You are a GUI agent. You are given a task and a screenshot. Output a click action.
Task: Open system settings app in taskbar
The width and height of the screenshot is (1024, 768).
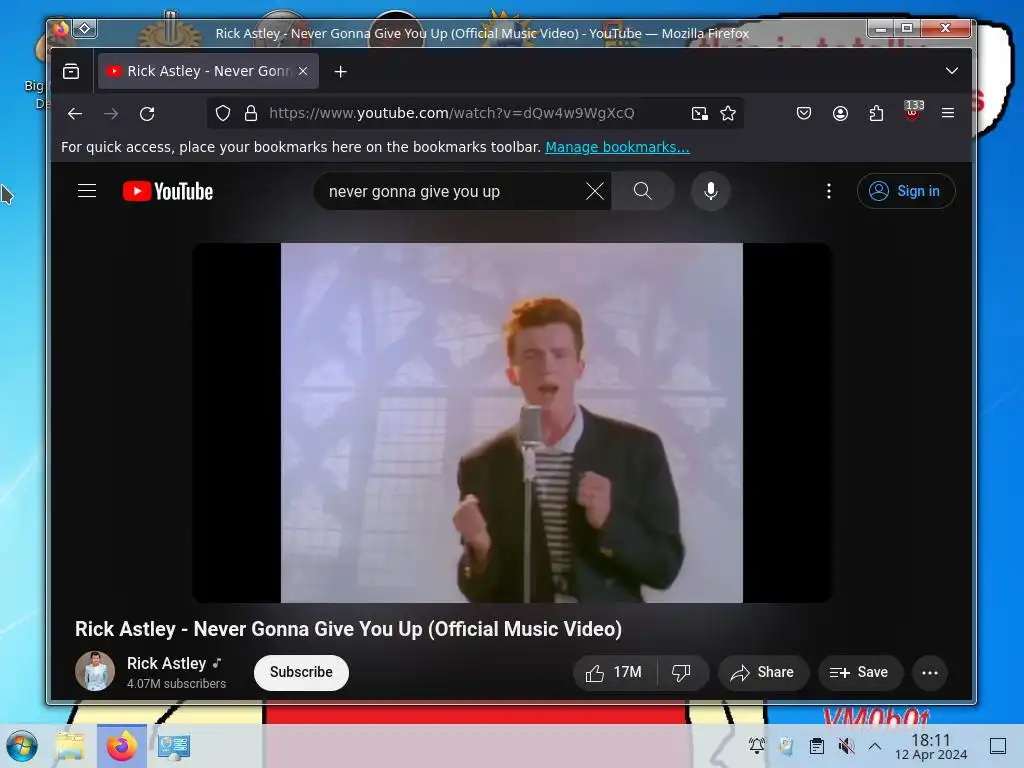(174, 746)
